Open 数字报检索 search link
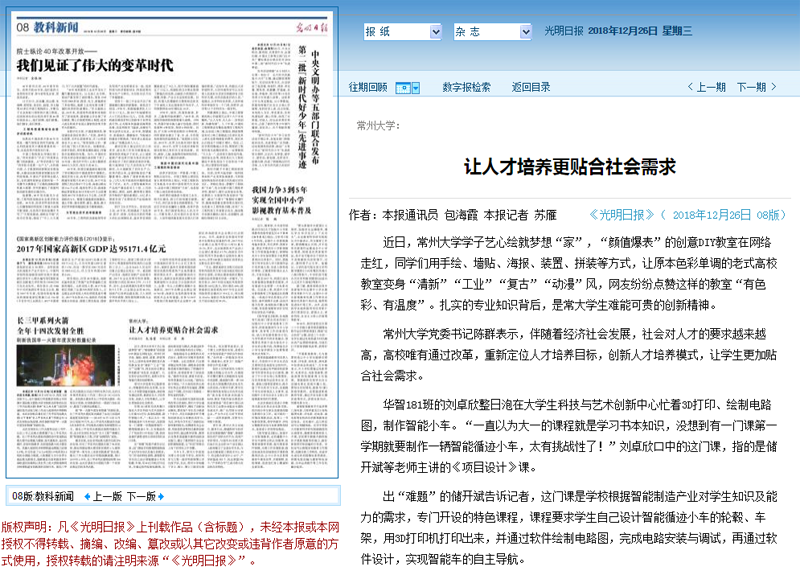The height and width of the screenshot is (575, 800). tap(466, 87)
